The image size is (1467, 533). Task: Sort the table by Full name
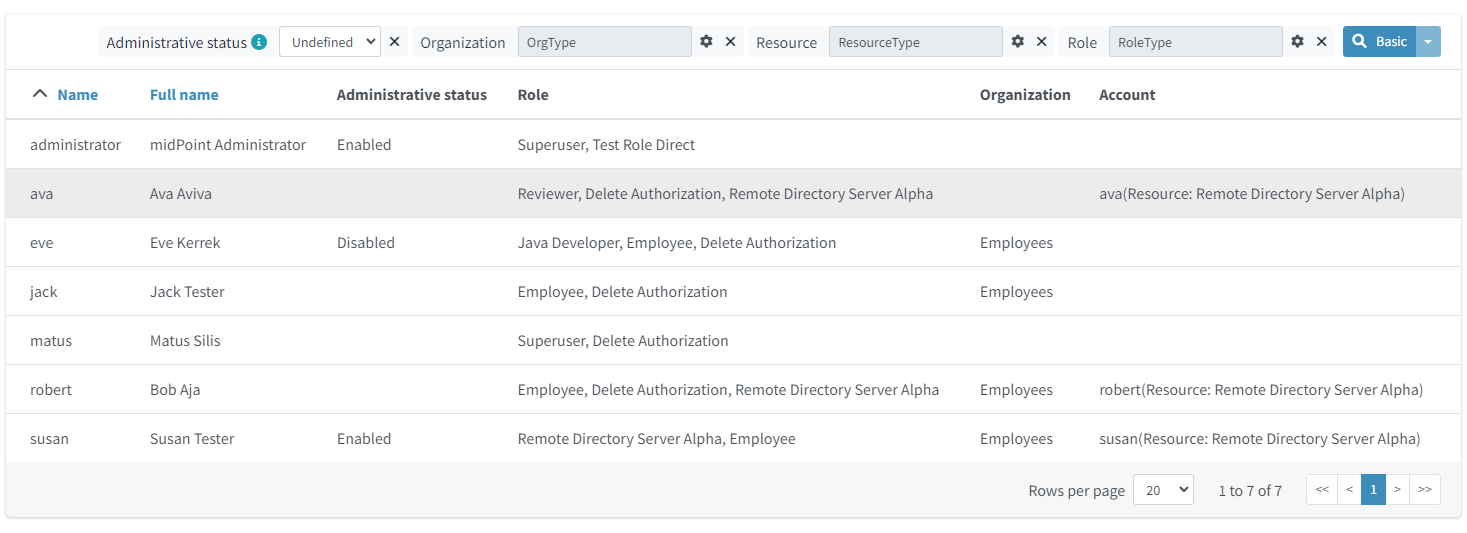[x=184, y=95]
